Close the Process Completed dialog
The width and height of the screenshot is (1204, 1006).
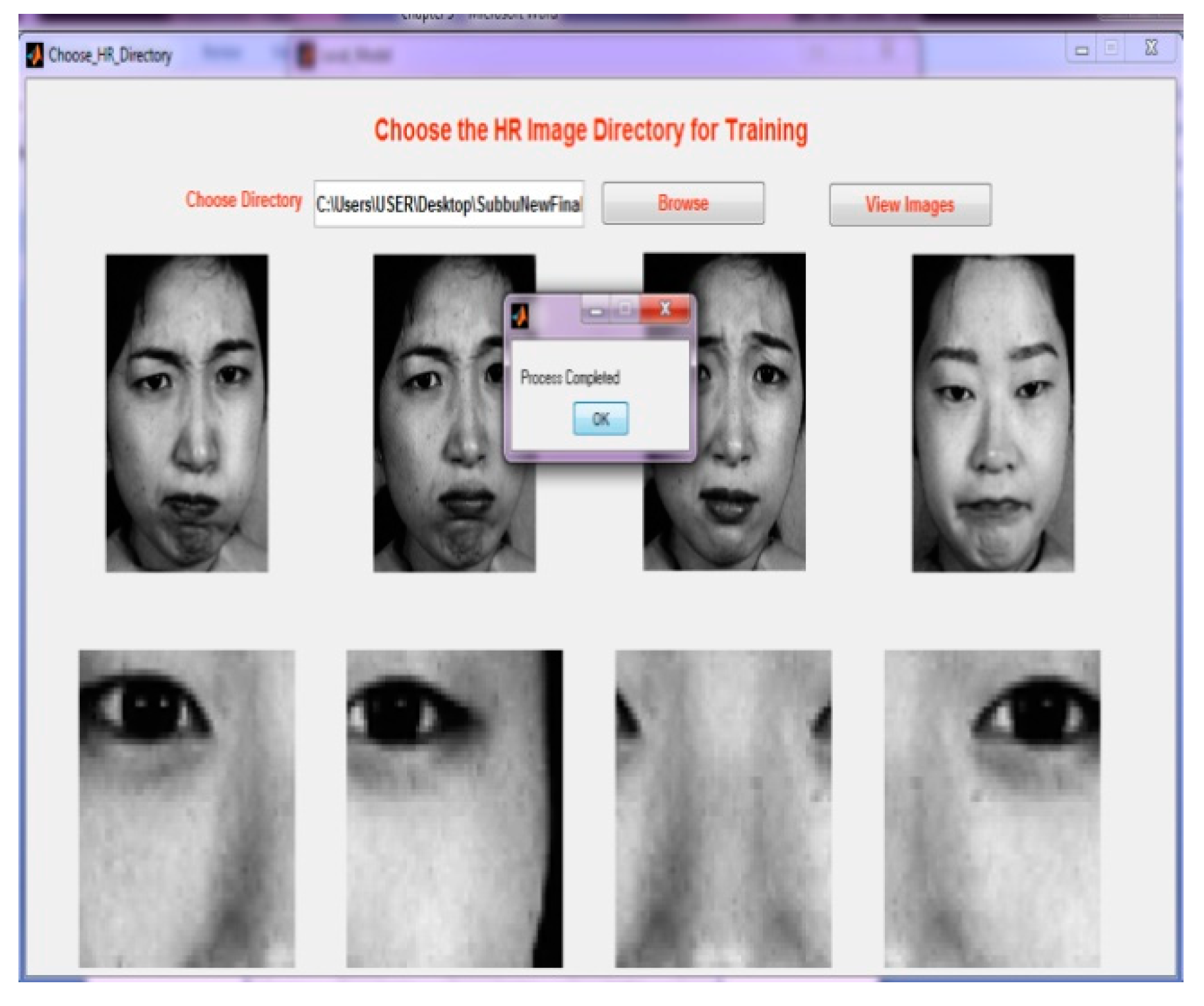[665, 309]
